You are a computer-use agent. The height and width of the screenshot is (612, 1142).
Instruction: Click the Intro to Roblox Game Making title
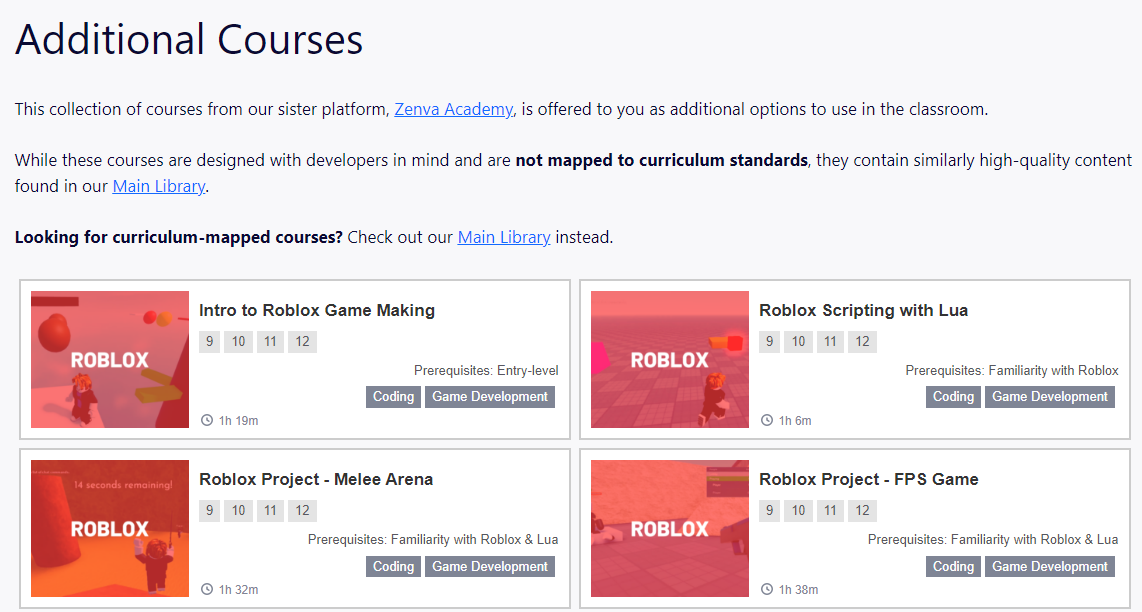pos(317,310)
